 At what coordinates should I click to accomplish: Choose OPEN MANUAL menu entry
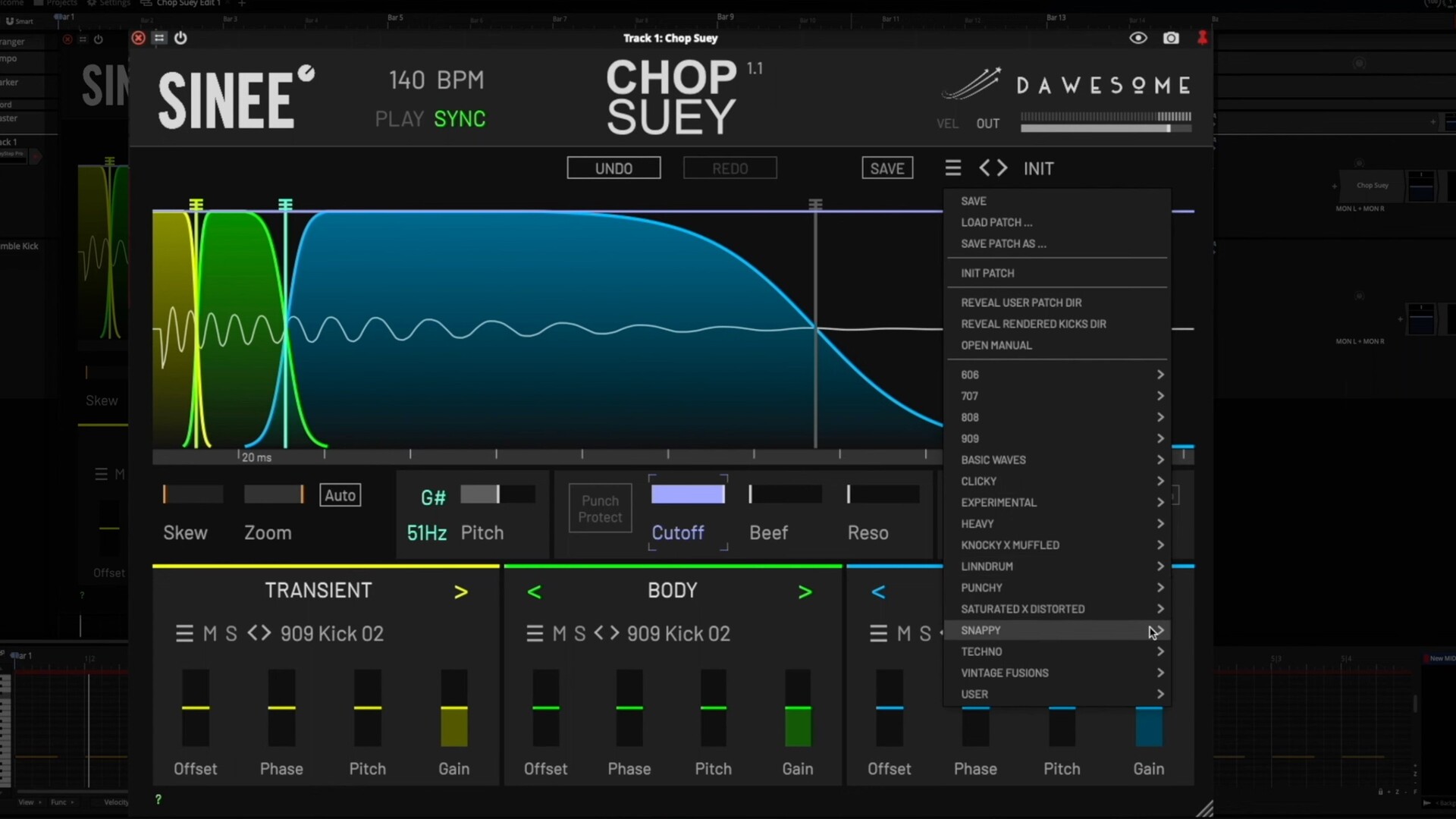996,346
